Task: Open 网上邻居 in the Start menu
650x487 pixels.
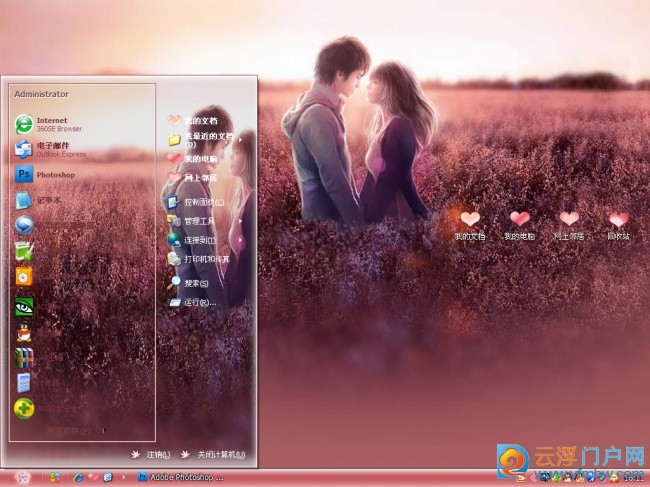Action: coord(193,178)
